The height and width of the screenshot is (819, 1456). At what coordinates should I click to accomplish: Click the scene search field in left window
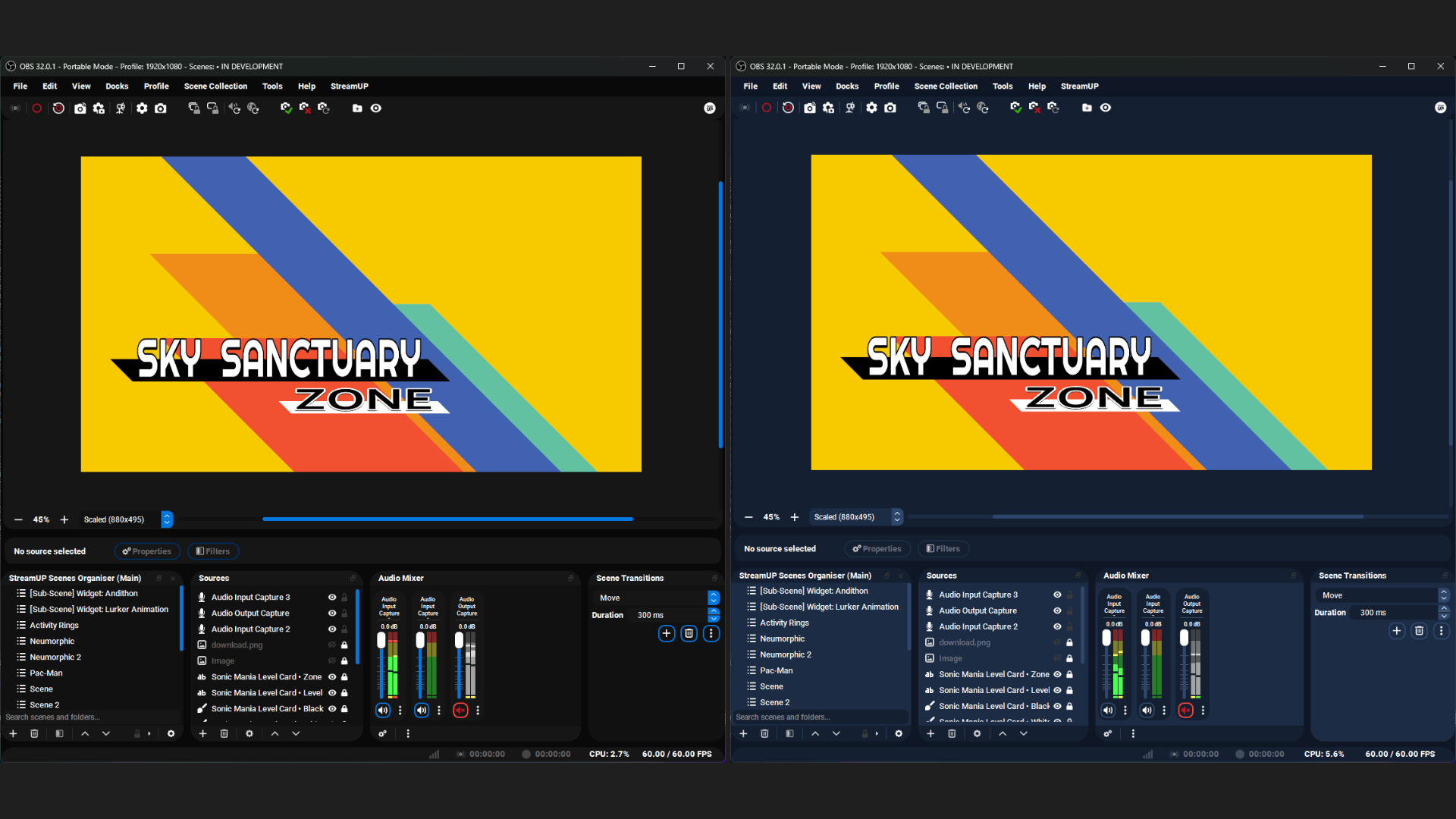[x=91, y=717]
